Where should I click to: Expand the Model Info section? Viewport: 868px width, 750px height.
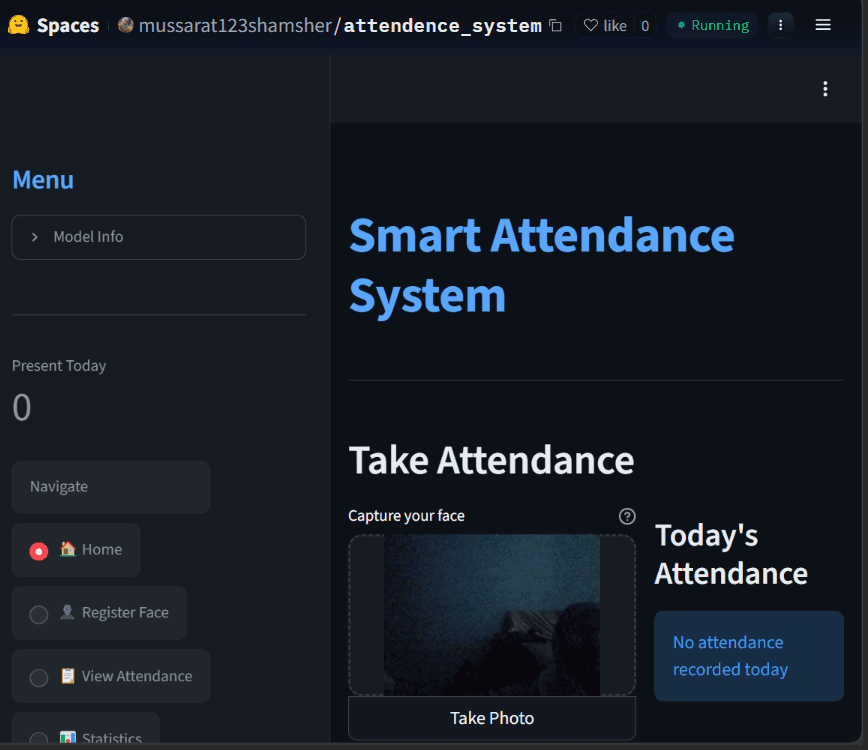pos(158,237)
